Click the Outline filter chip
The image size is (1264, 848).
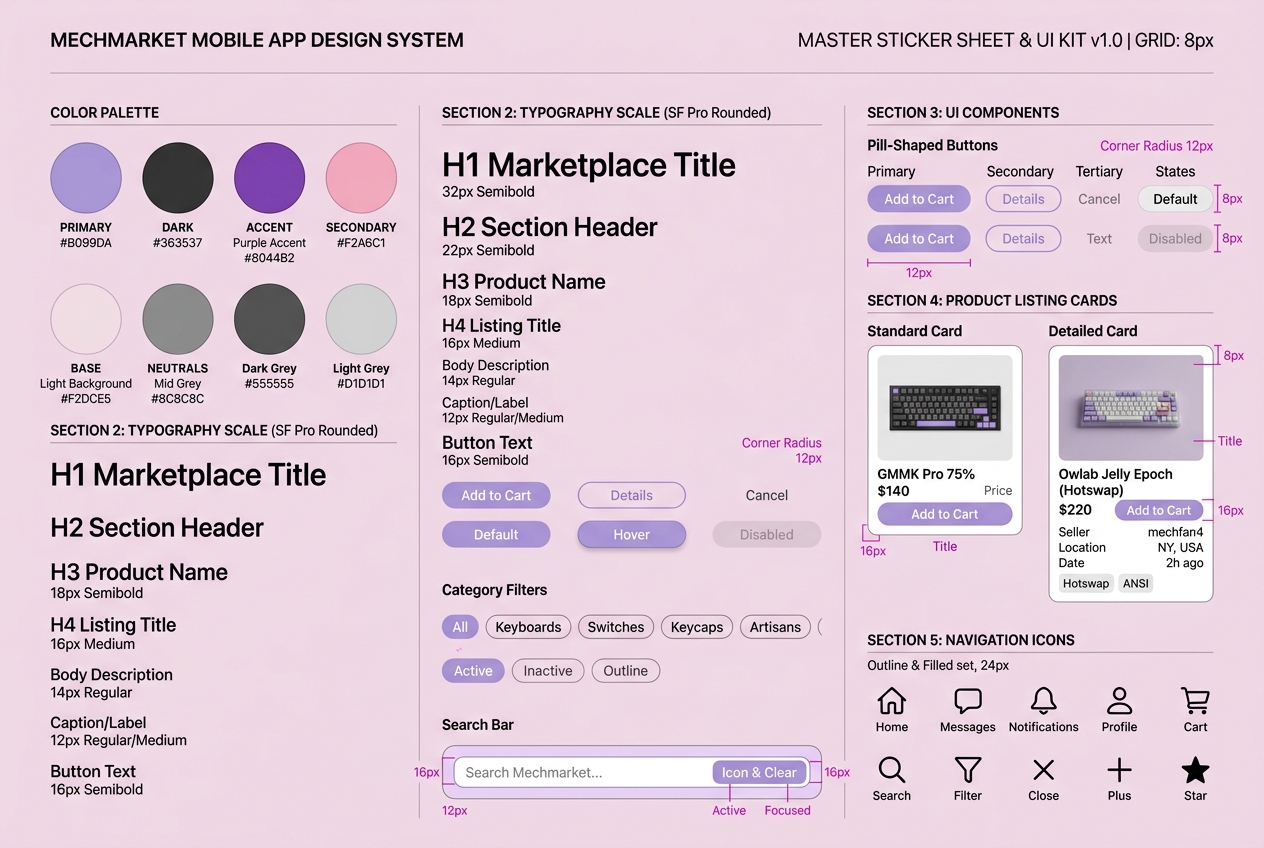click(626, 671)
